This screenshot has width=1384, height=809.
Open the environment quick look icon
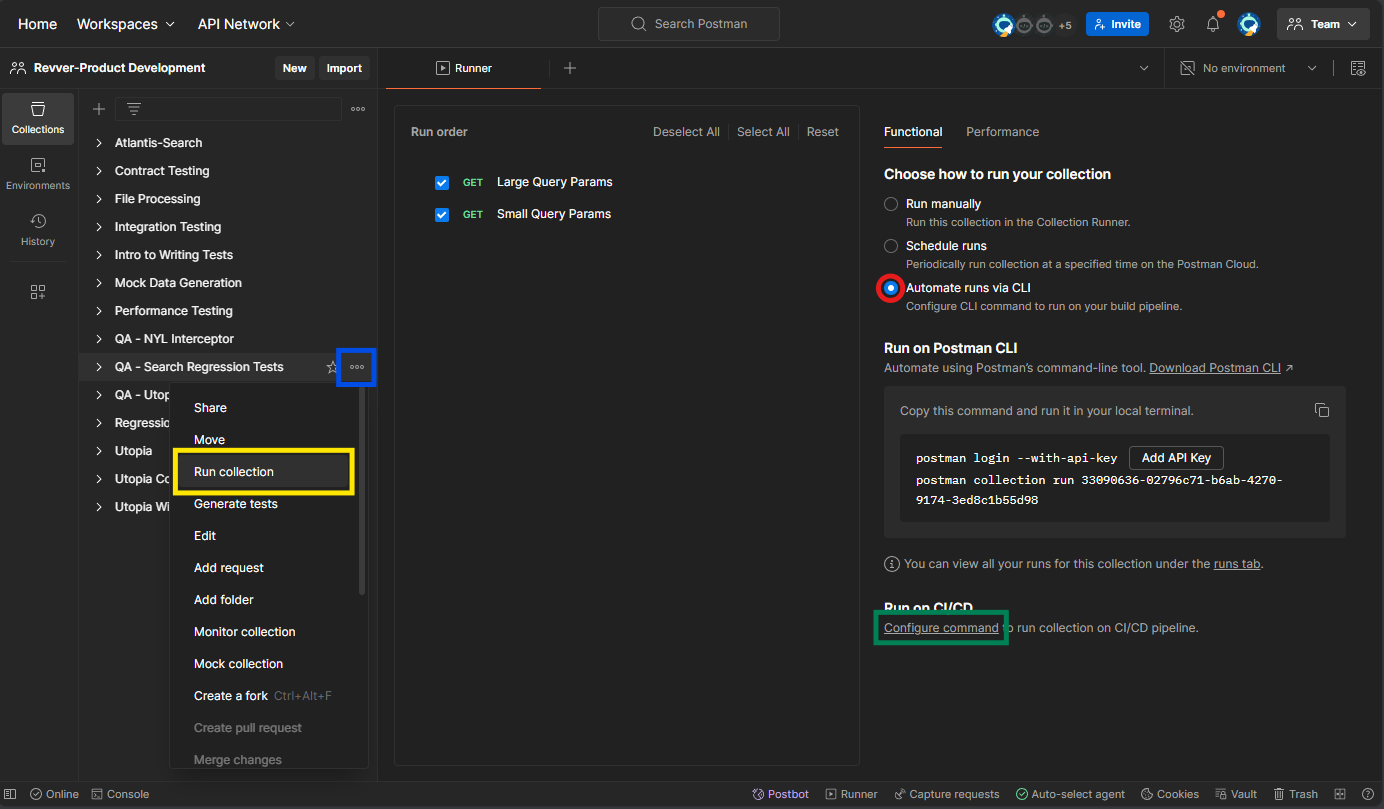pos(1358,68)
